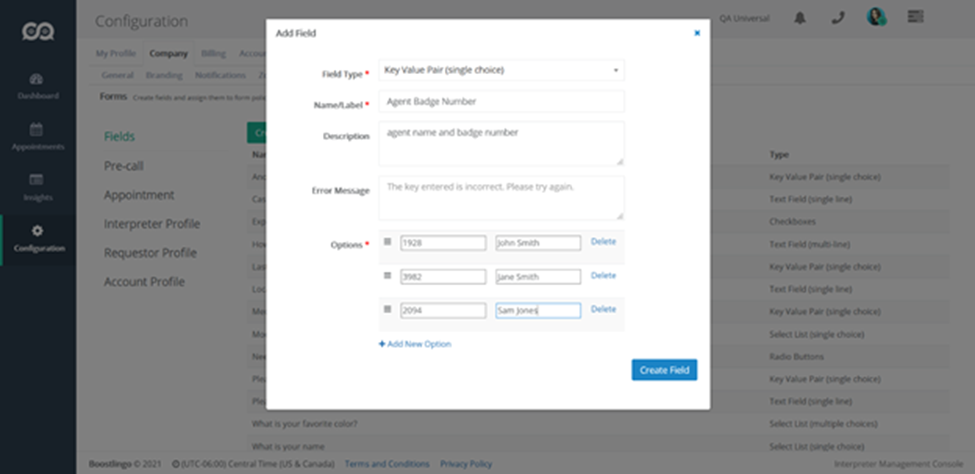The image size is (975, 474).
Task: Open Appointments calendar in sidebar
Action: click(37, 137)
